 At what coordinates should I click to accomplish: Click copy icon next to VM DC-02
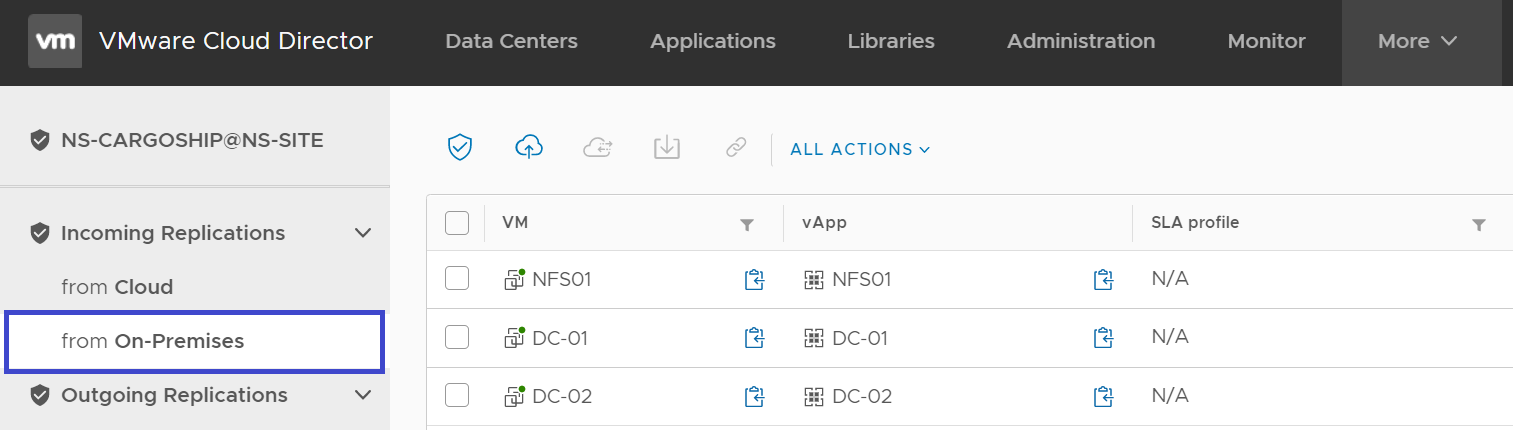click(x=754, y=397)
